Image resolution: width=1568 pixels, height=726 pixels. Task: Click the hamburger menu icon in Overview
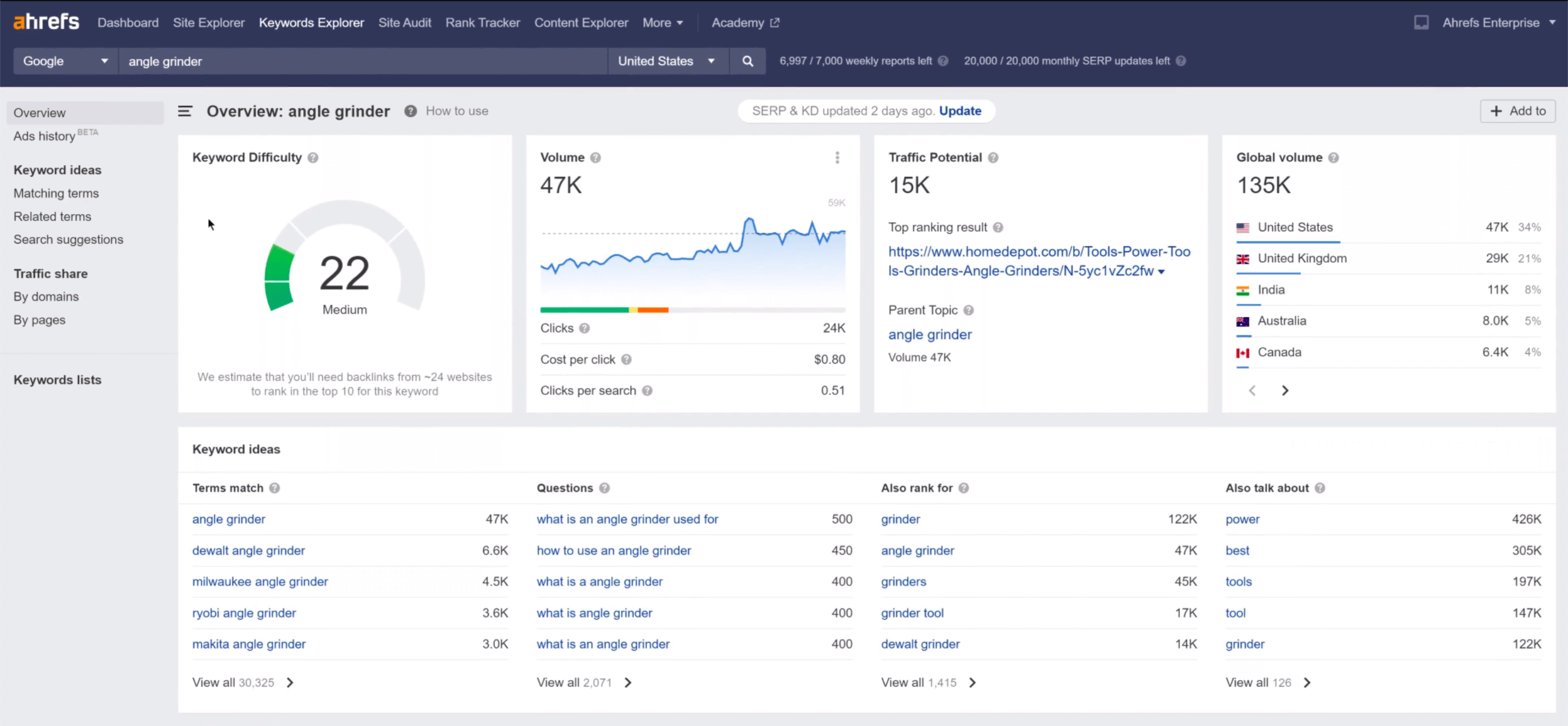pyautogui.click(x=183, y=111)
